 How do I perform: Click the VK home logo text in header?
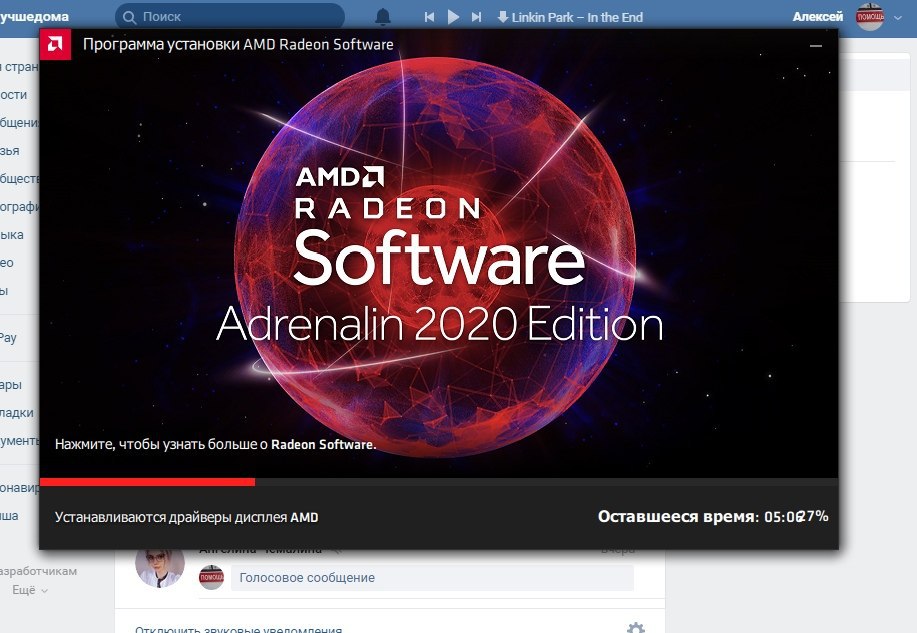coord(35,16)
